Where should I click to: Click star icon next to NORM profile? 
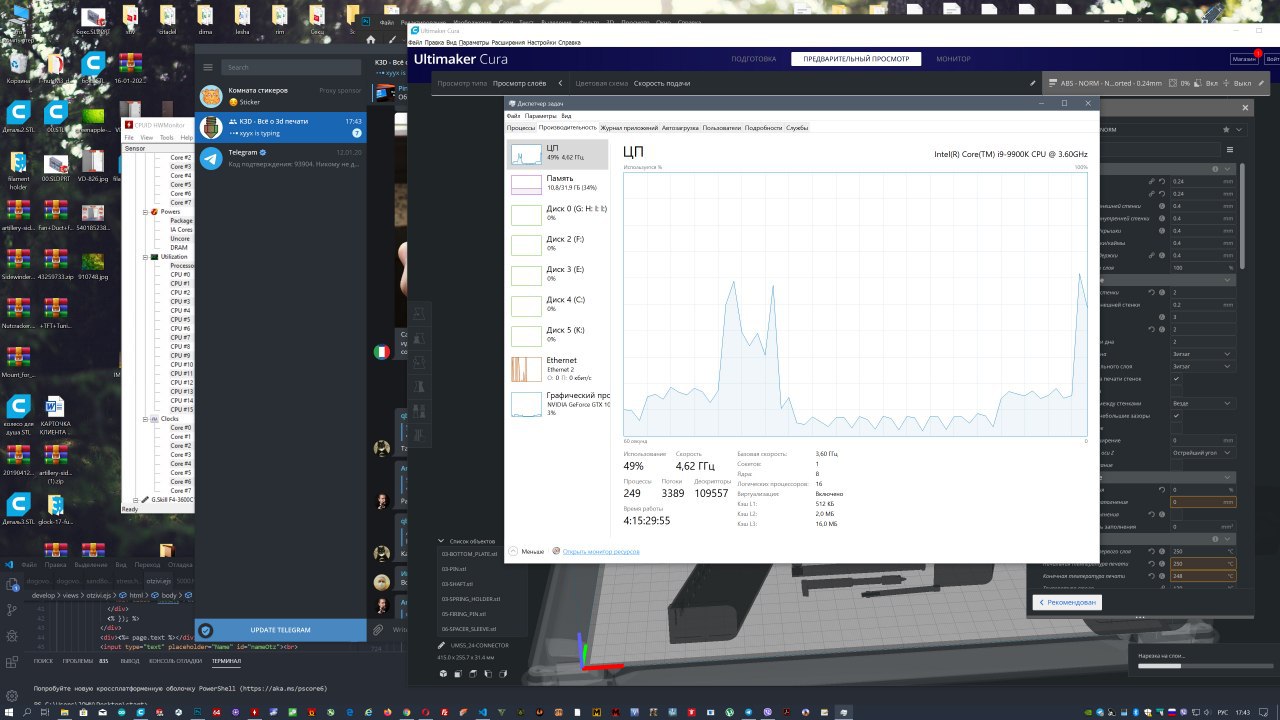tap(1226, 129)
